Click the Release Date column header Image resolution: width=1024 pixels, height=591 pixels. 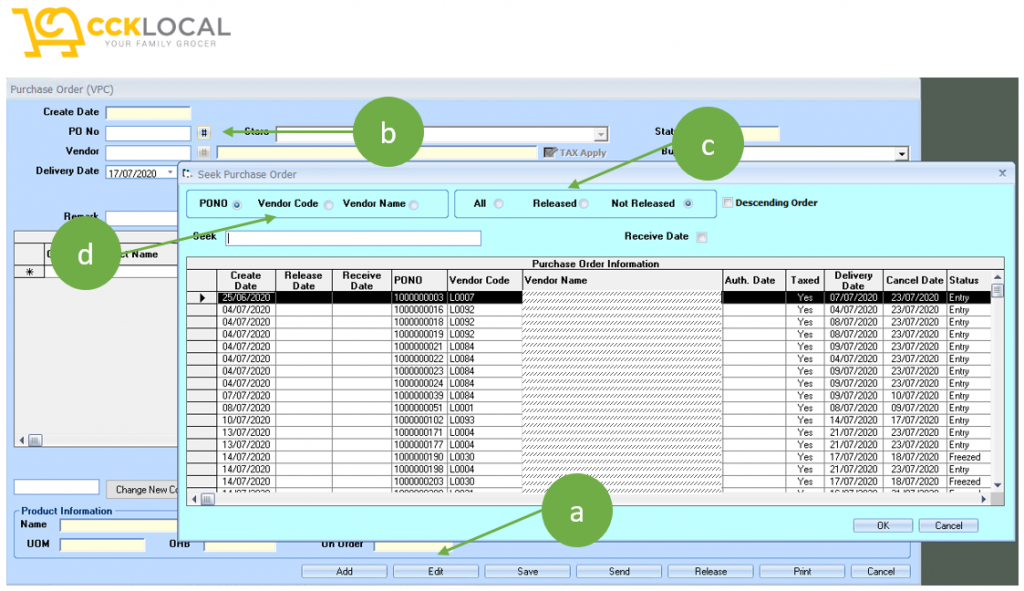[x=304, y=280]
